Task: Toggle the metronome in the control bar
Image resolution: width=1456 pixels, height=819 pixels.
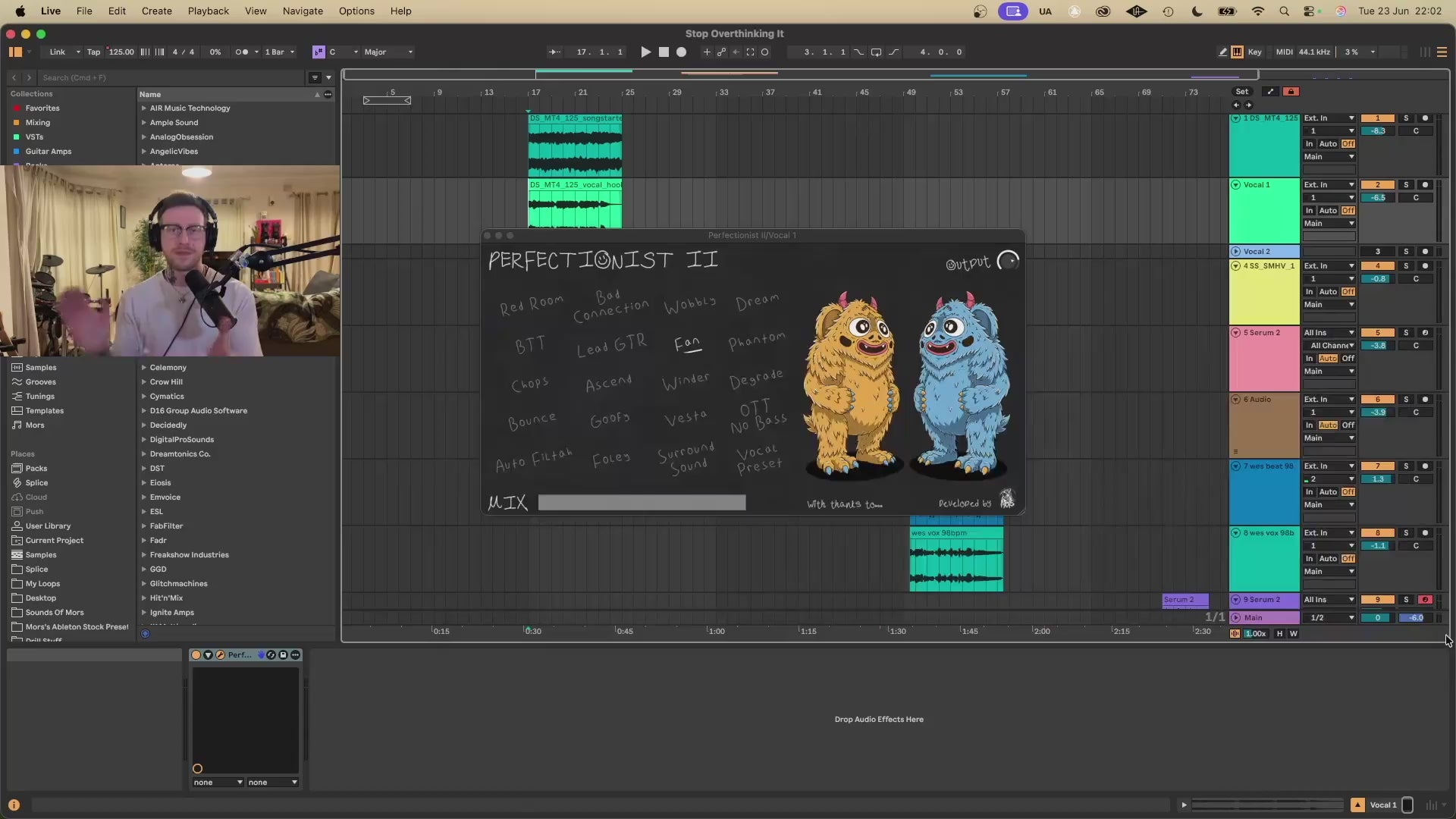Action: [242, 52]
